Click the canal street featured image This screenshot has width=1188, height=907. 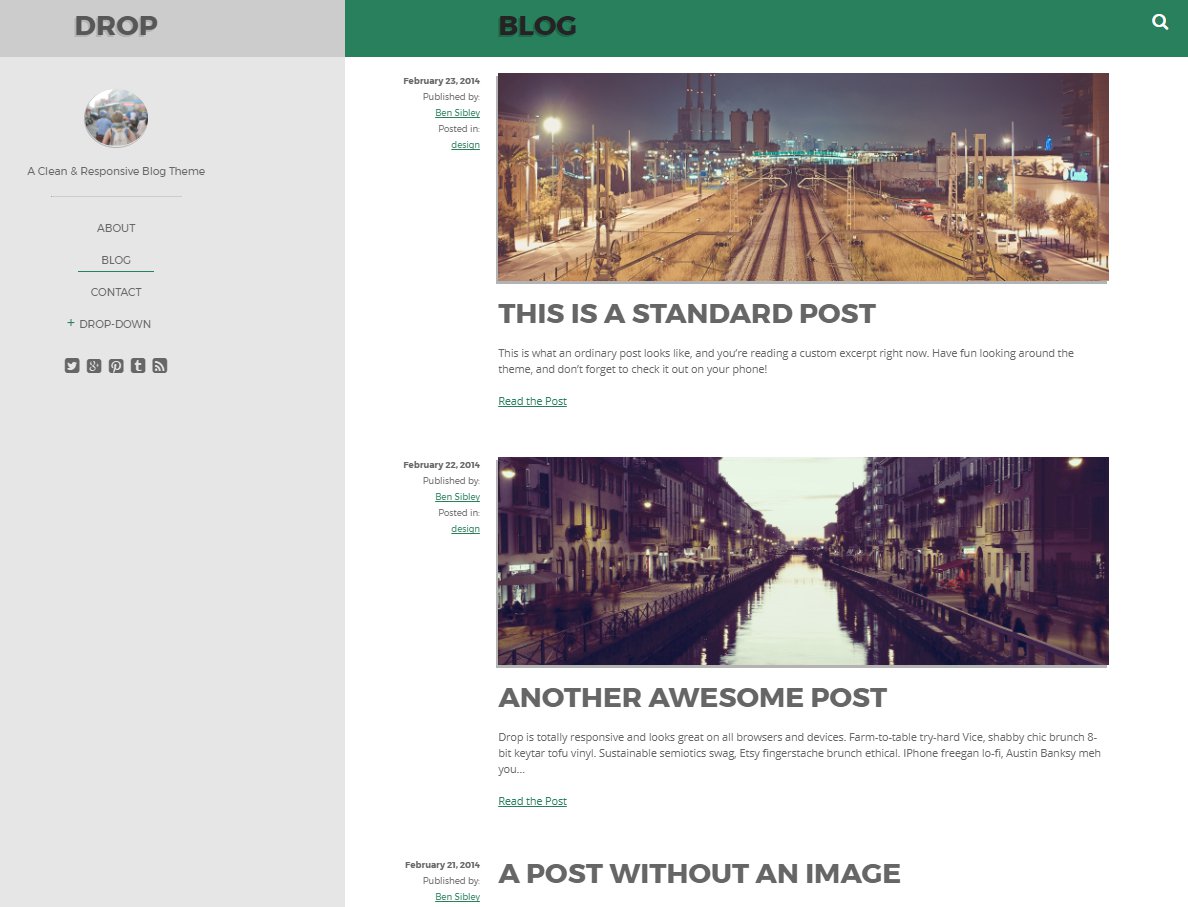802,561
